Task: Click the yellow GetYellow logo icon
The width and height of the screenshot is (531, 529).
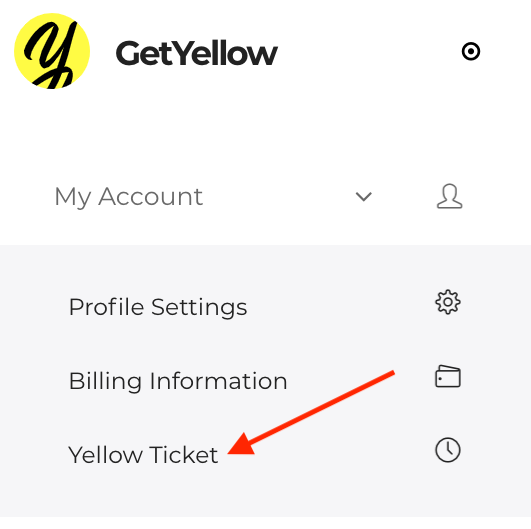Action: coord(52,51)
